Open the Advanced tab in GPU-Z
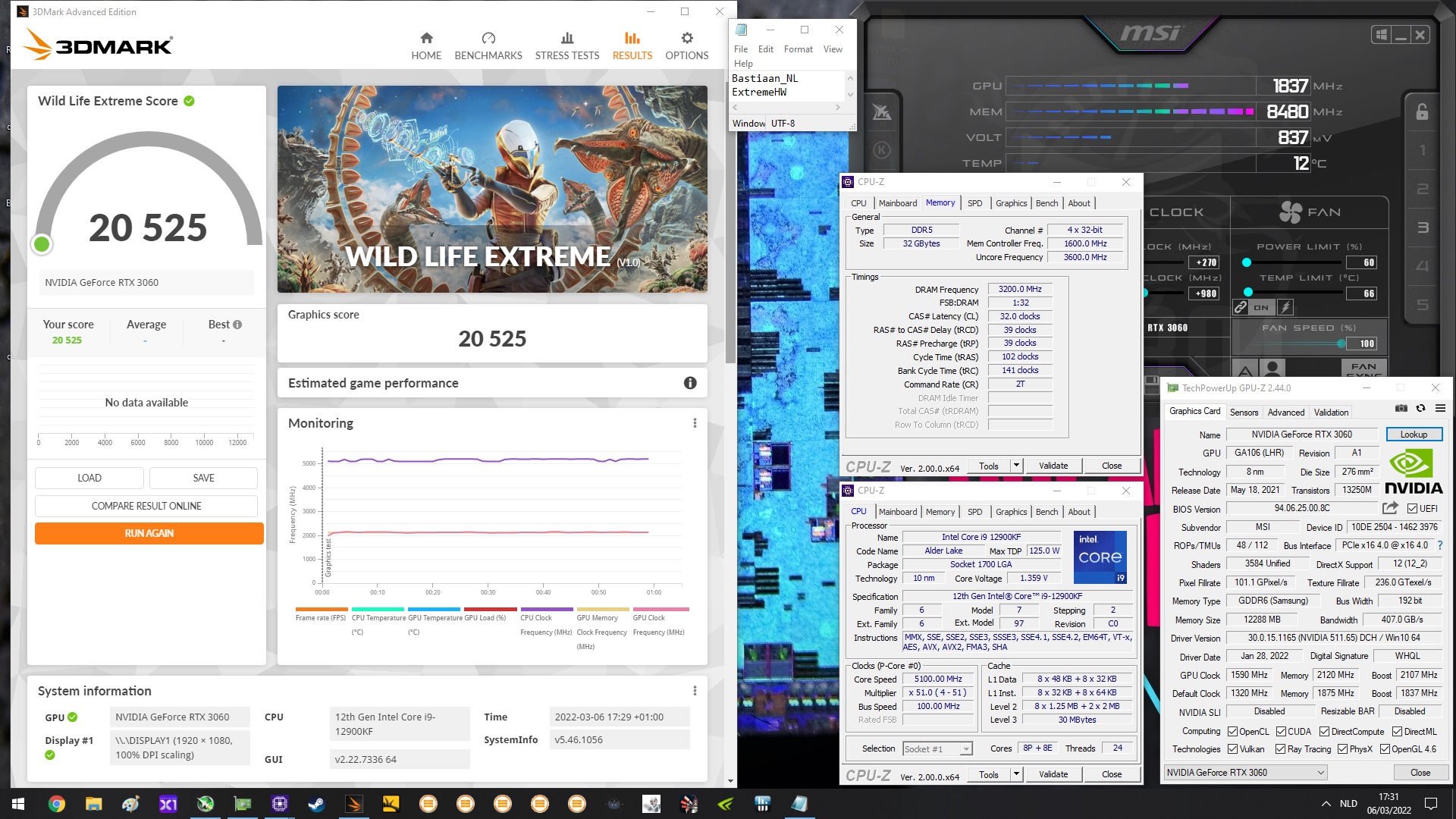This screenshot has height=819, width=1456. 1286,413
